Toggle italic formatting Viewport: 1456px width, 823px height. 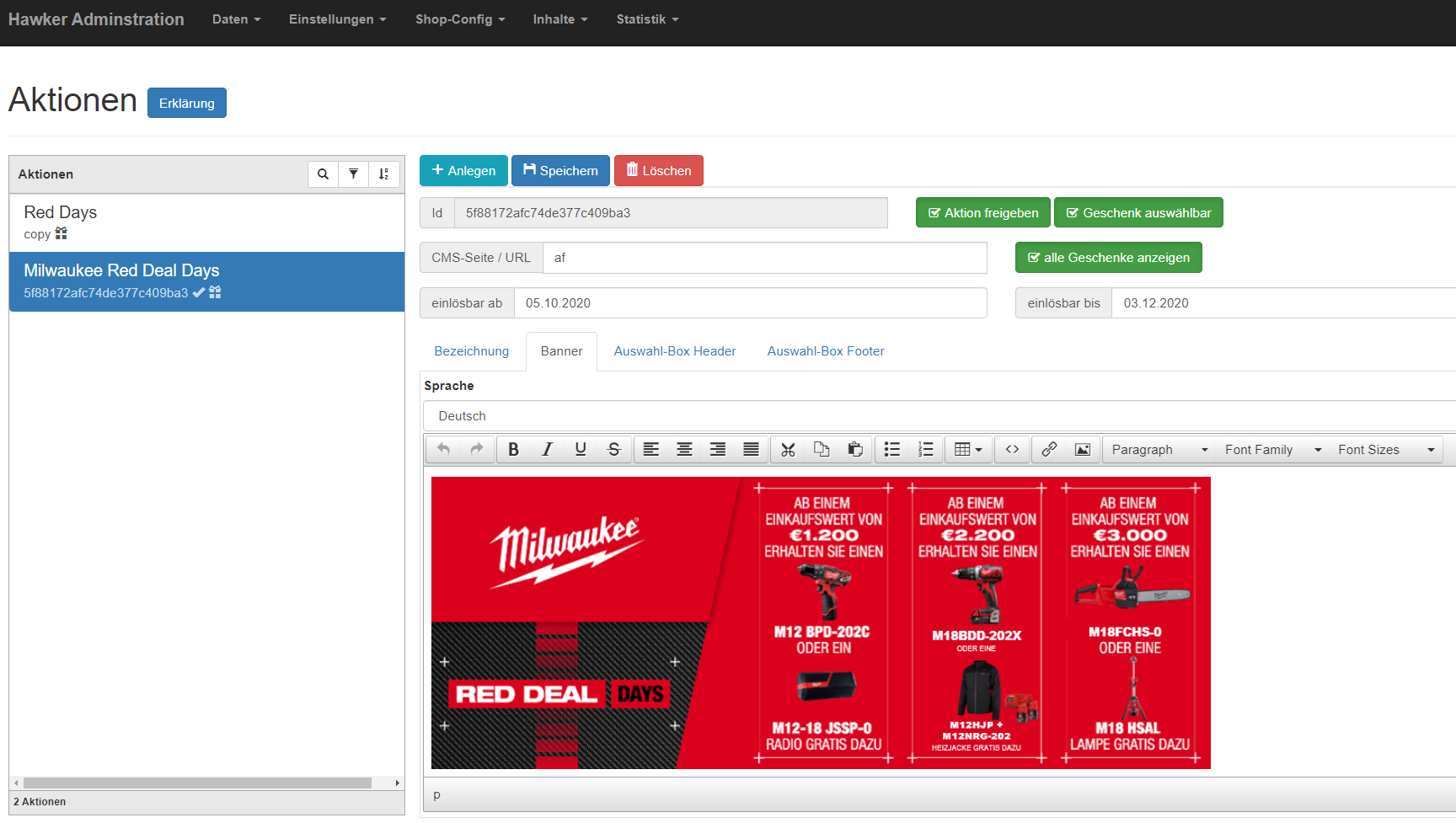click(x=547, y=450)
